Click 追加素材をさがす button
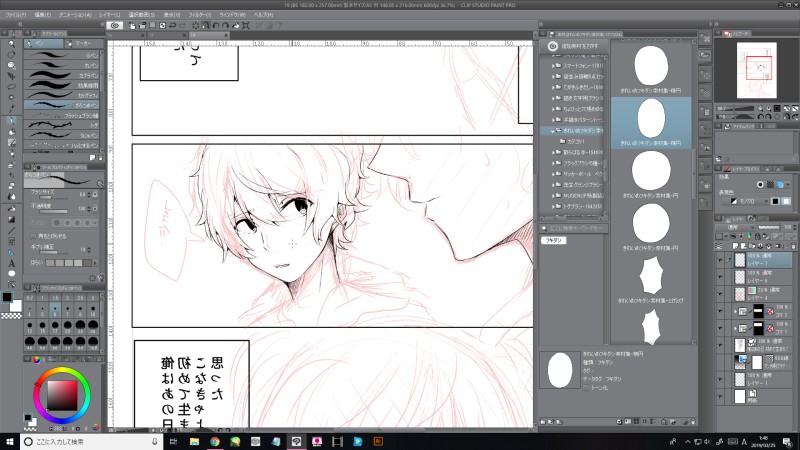This screenshot has width=800, height=450. [x=573, y=46]
